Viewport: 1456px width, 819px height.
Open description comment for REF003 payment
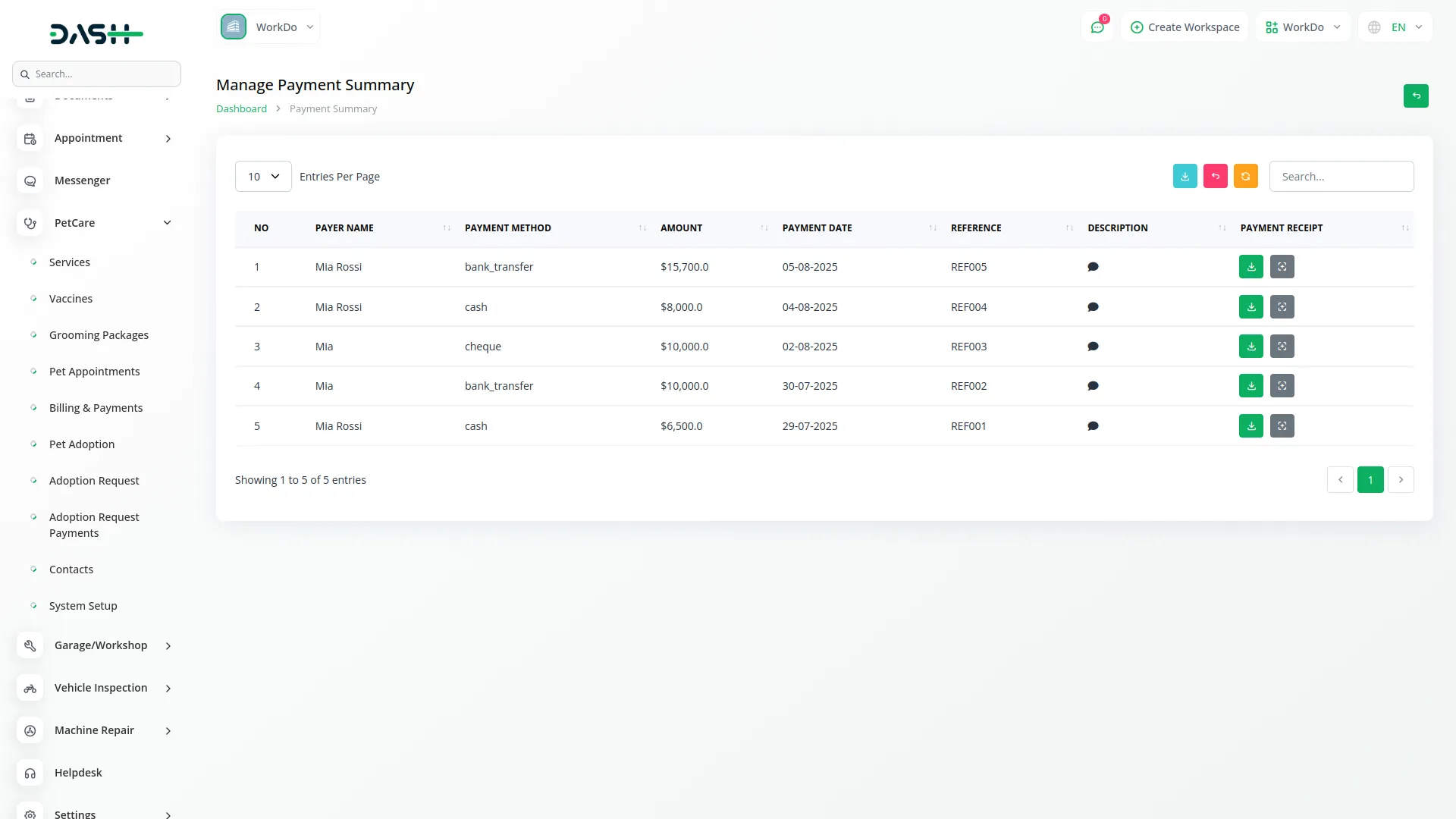pyautogui.click(x=1093, y=347)
